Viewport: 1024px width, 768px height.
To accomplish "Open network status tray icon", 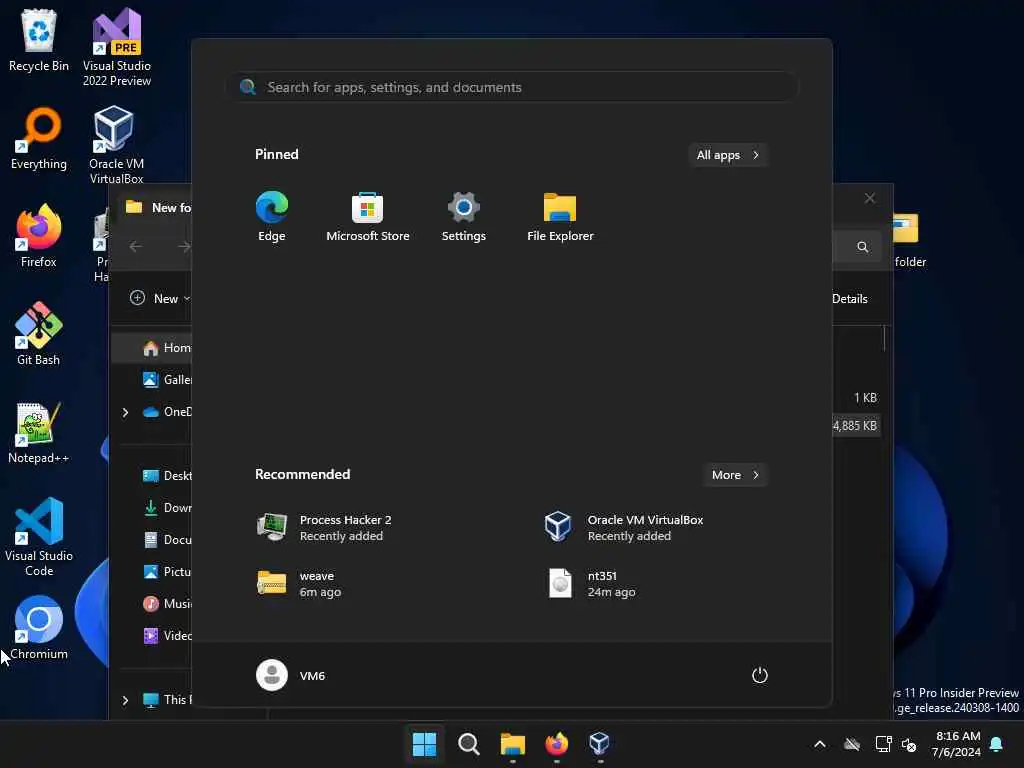I will [884, 744].
